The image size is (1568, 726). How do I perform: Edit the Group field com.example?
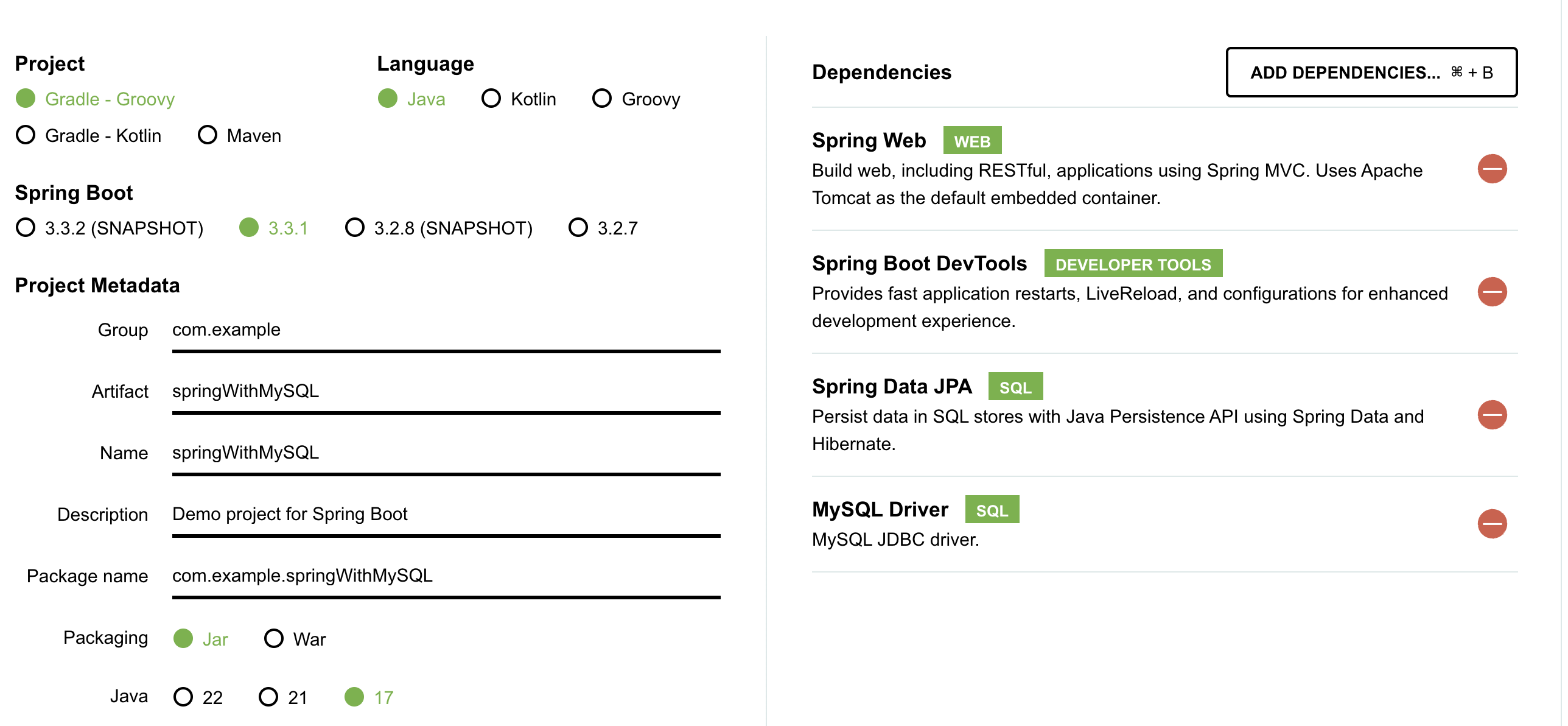click(446, 330)
